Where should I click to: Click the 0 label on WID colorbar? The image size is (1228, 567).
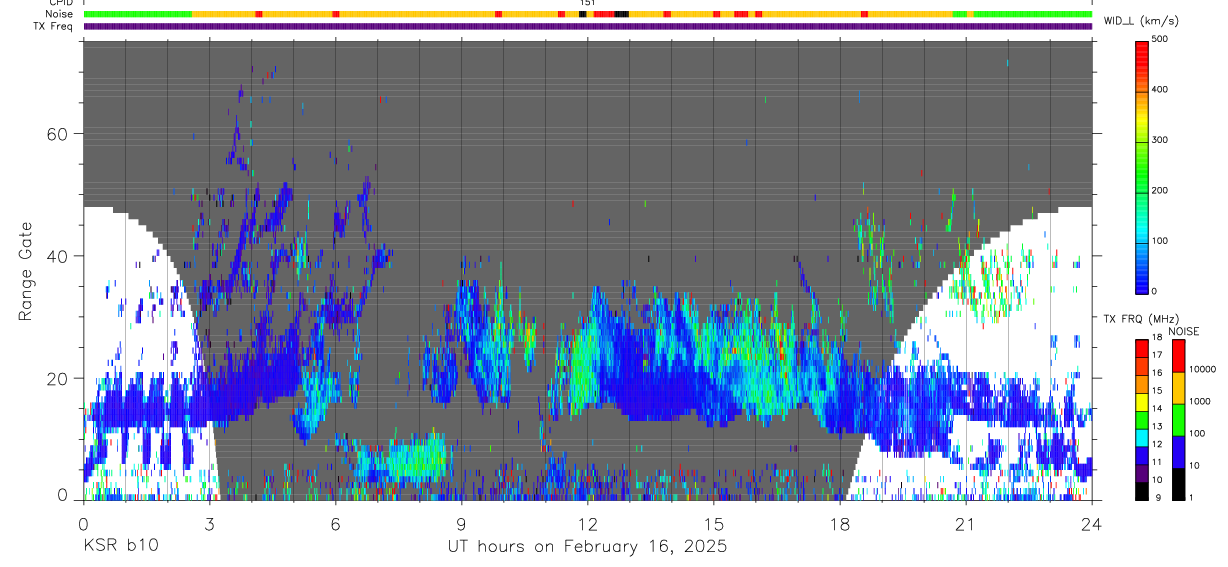click(x=1155, y=291)
